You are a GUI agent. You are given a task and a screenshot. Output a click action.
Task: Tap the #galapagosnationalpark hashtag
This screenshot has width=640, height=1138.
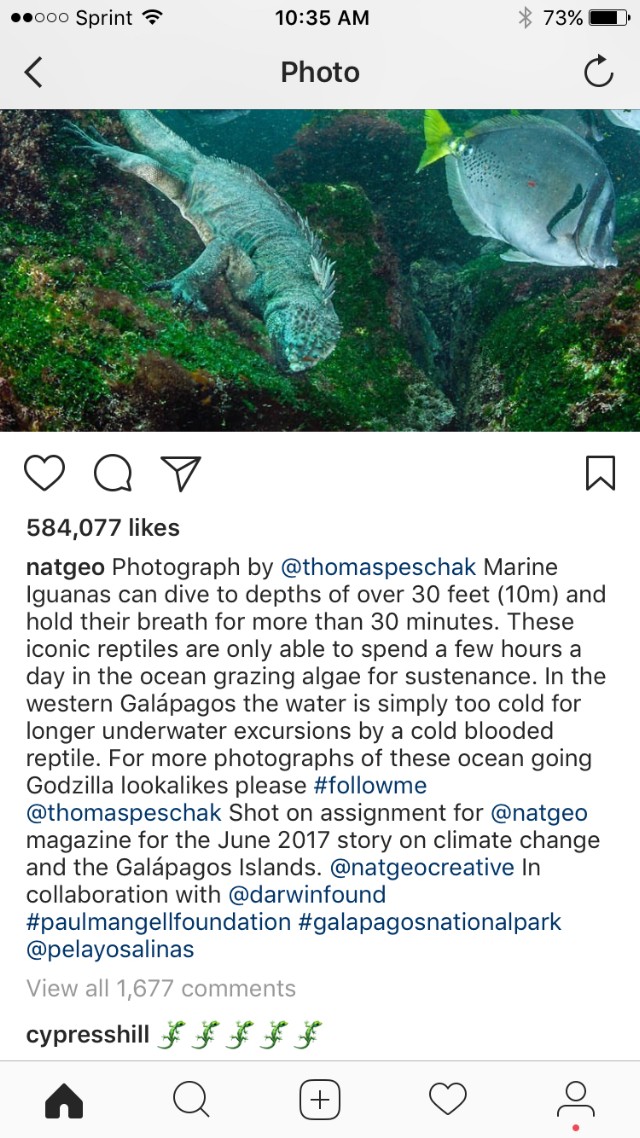pyautogui.click(x=430, y=921)
